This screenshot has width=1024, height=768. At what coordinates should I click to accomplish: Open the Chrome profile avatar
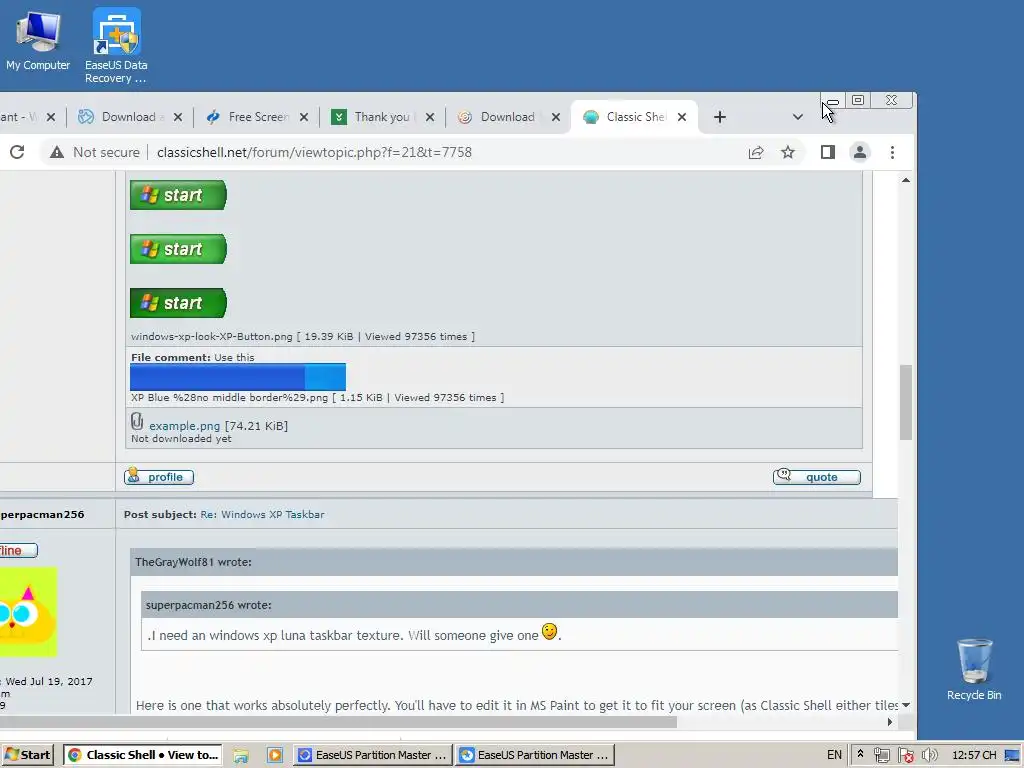pyautogui.click(x=860, y=152)
